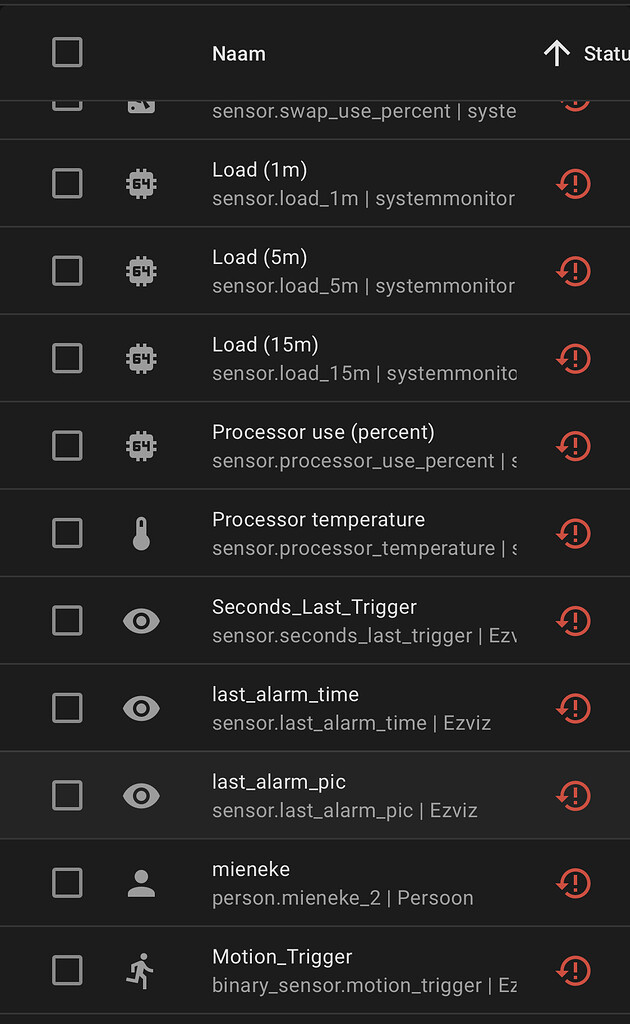The height and width of the screenshot is (1024, 630).
Task: Tick the checkbox next to last_alarm_time
Action: point(67,708)
